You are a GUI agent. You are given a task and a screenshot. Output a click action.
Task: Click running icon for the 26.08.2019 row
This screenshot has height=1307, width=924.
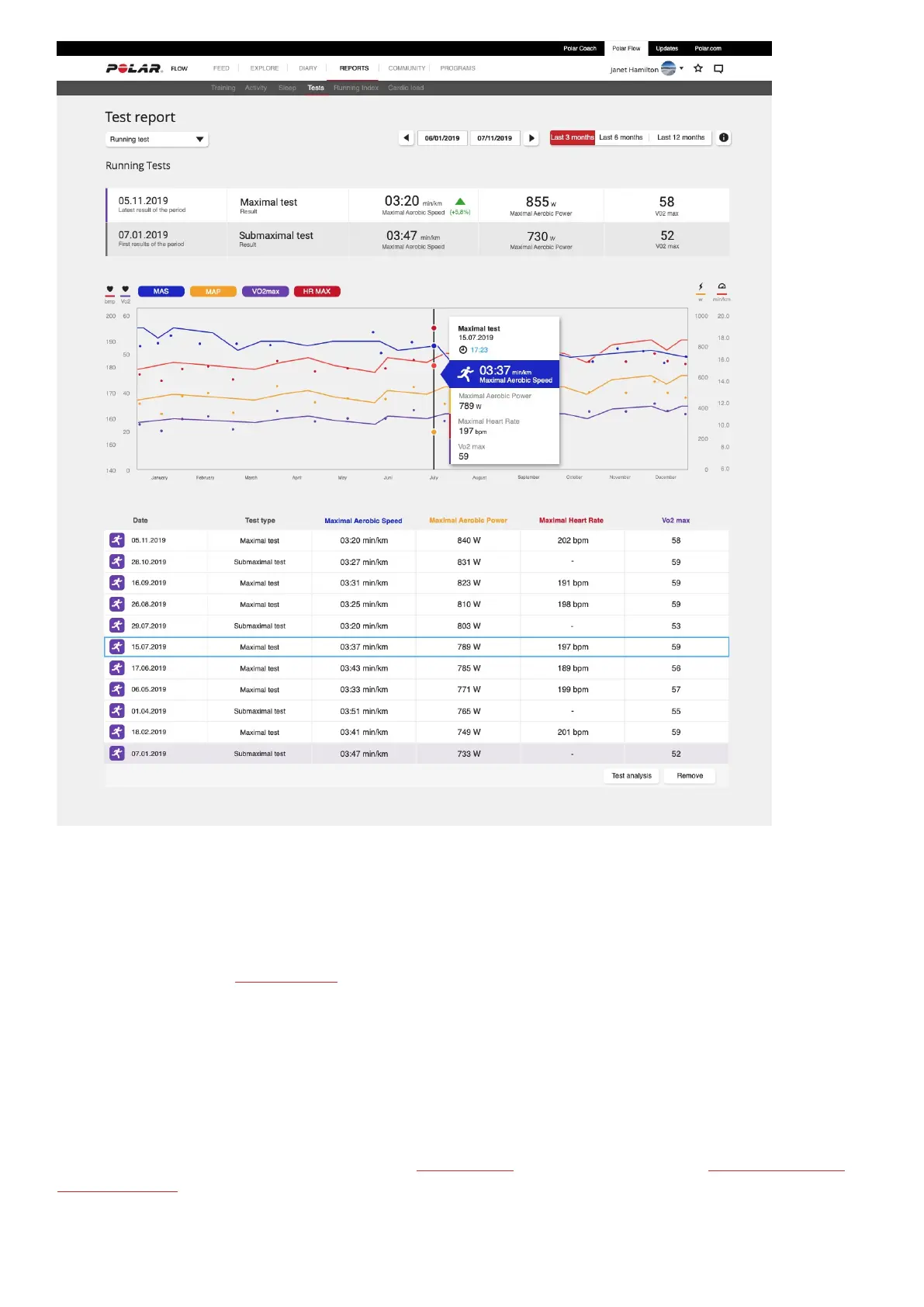coord(117,605)
